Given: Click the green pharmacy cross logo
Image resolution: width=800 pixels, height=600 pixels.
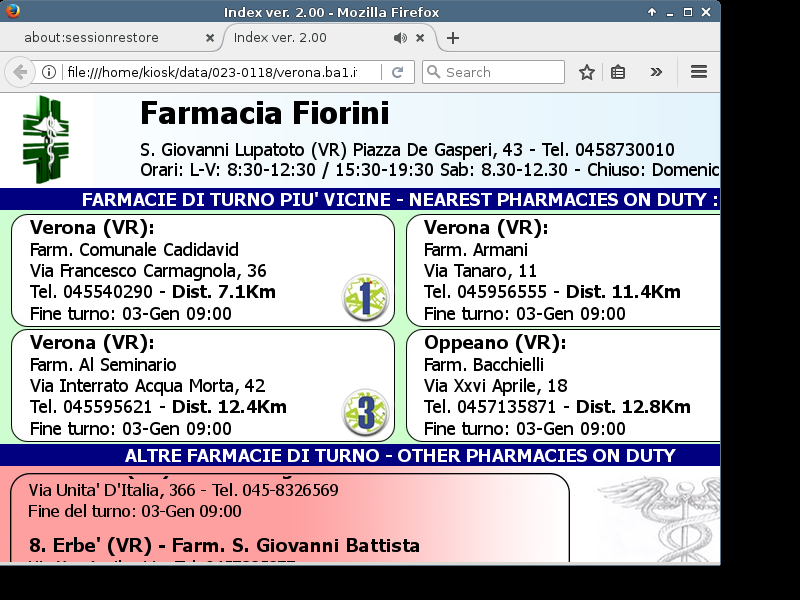Looking at the screenshot, I should point(46,140).
